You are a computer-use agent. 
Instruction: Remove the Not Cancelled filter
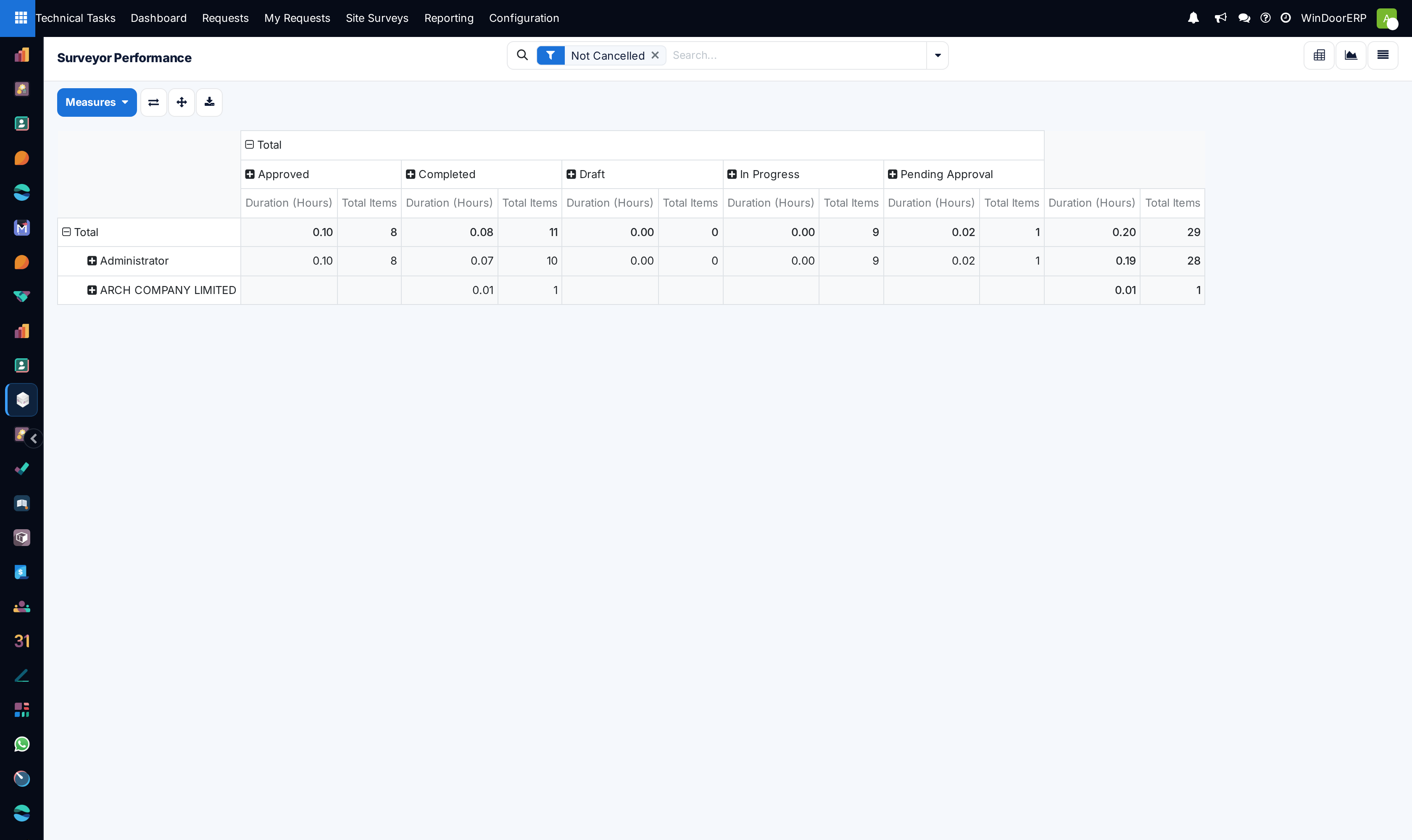[x=655, y=55]
